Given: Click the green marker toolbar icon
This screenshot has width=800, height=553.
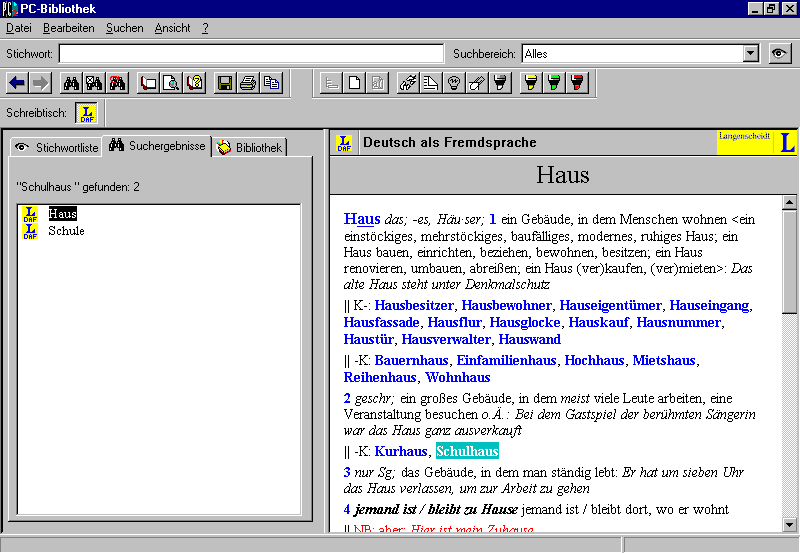Looking at the screenshot, I should (554, 83).
